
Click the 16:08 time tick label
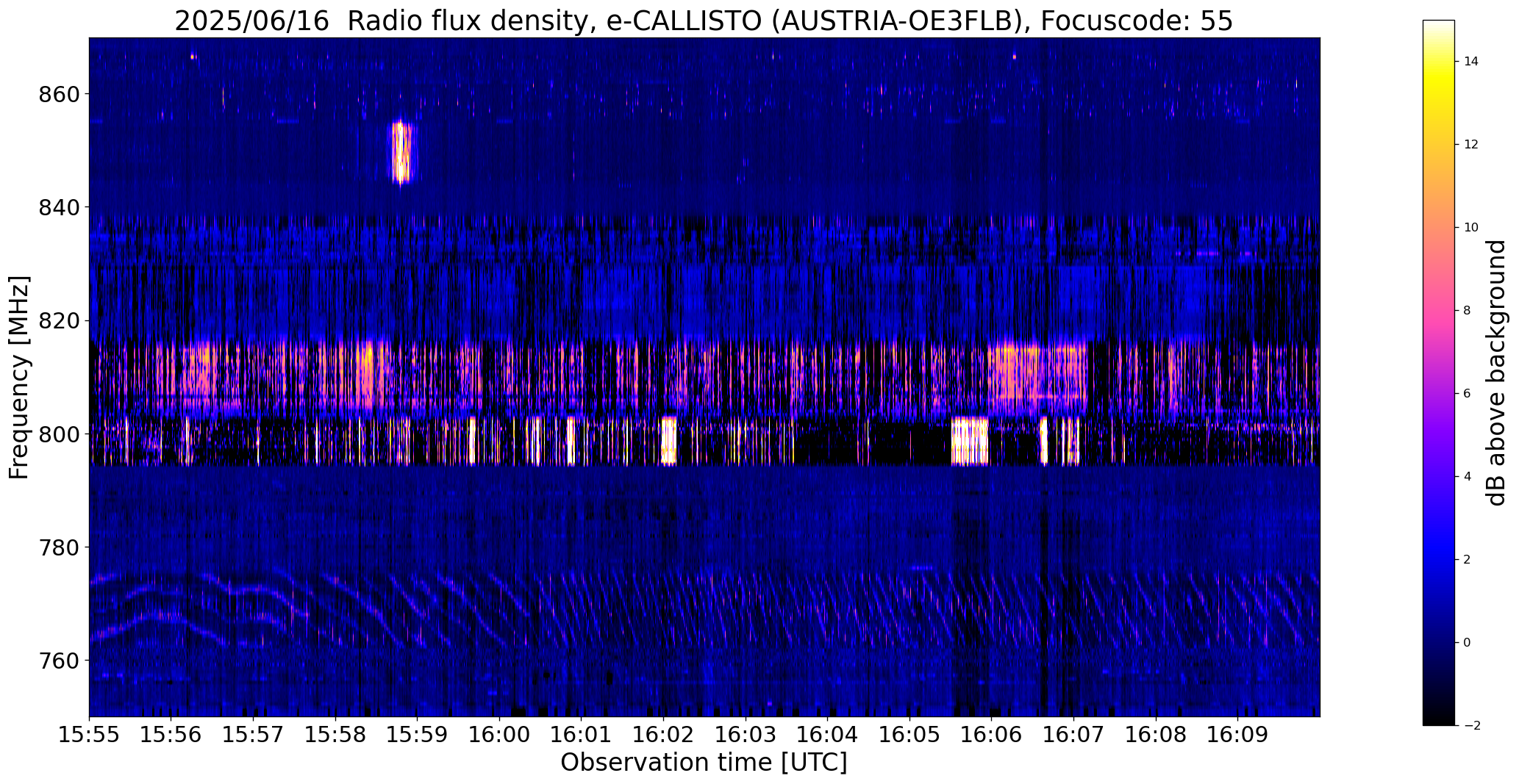(1156, 734)
